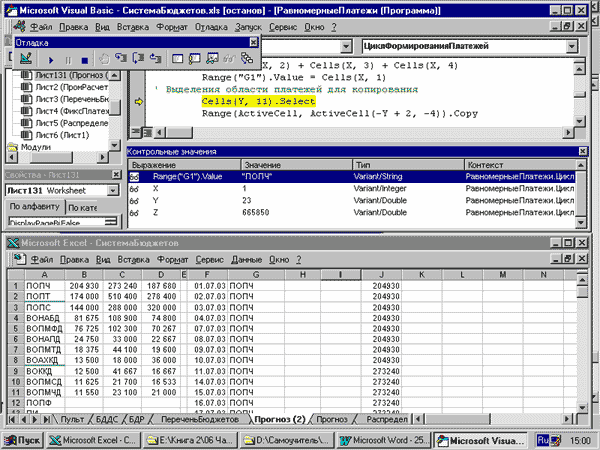The image size is (600, 450).
Task: Toggle Design Mode in the Отладка toolbar
Action: (26, 59)
